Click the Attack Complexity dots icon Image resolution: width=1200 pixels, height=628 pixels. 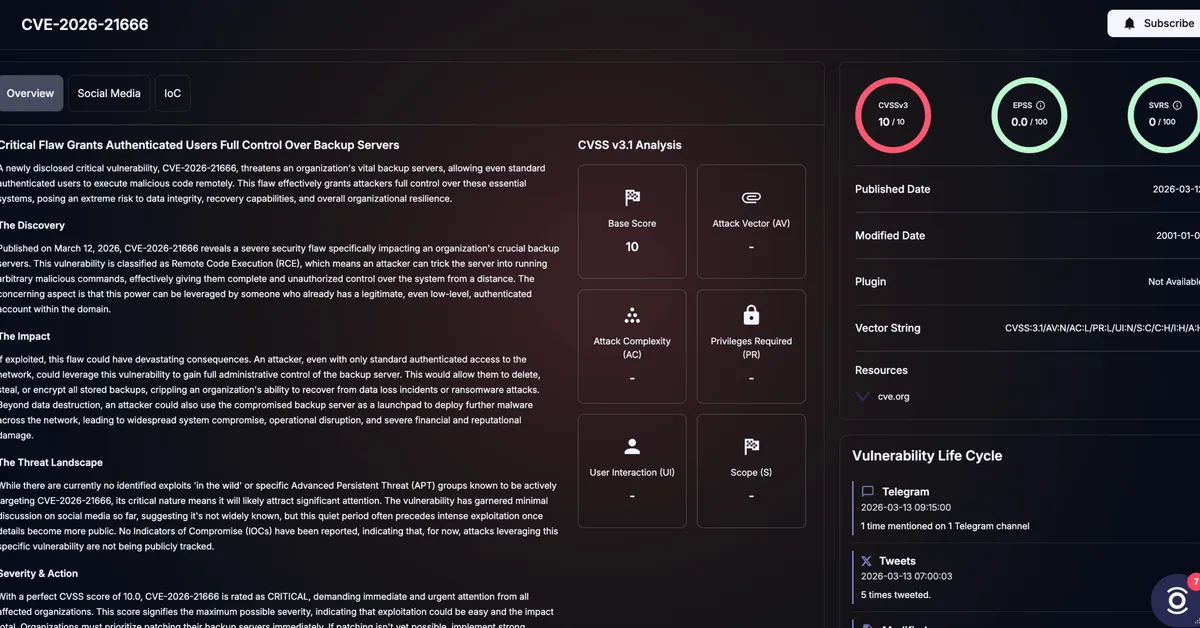click(632, 316)
